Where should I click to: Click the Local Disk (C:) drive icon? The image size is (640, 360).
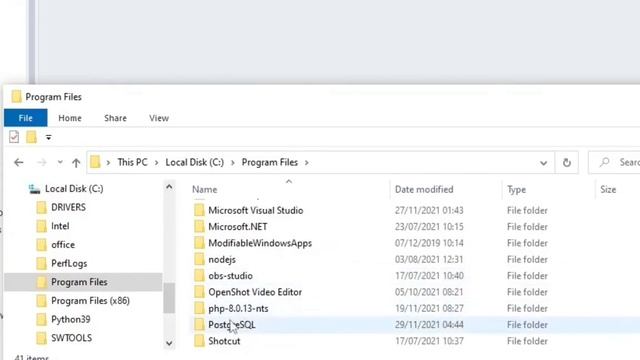[x=34, y=189]
